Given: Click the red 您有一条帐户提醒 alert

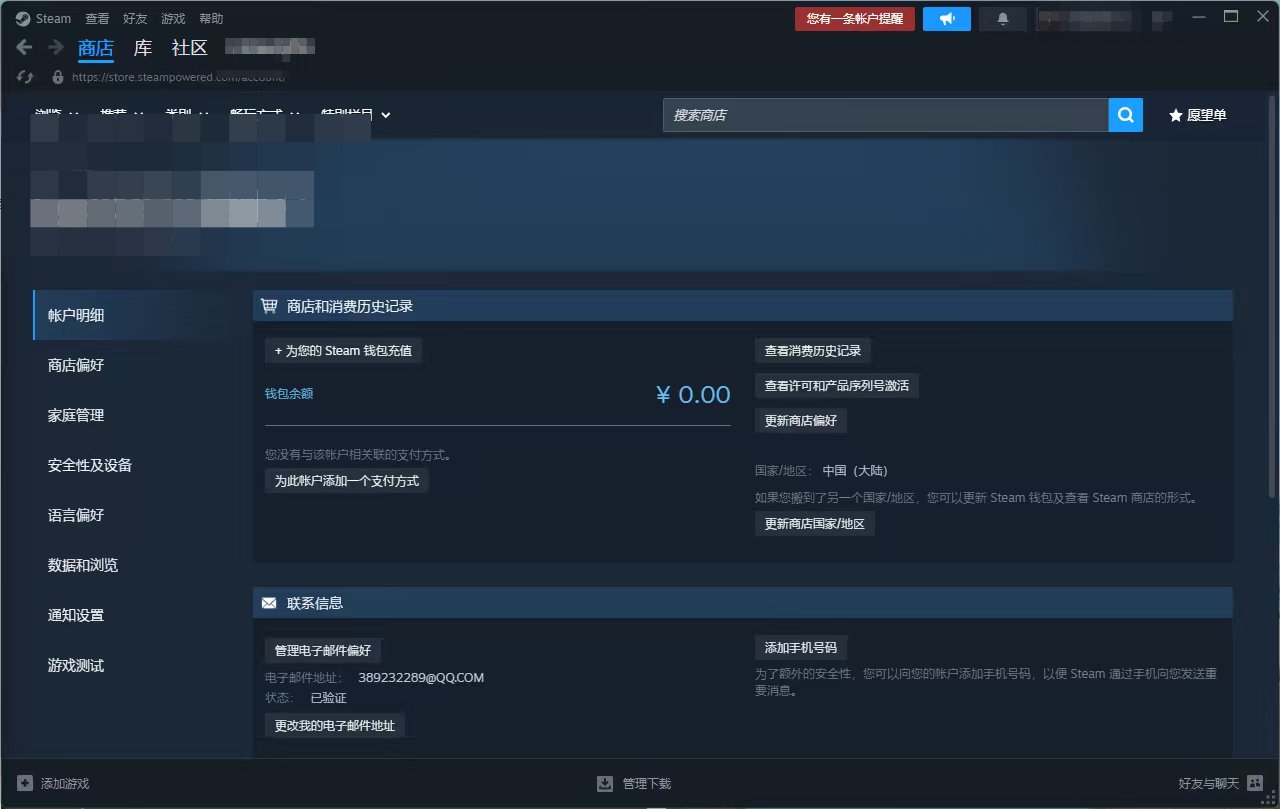Looking at the screenshot, I should click(x=855, y=19).
